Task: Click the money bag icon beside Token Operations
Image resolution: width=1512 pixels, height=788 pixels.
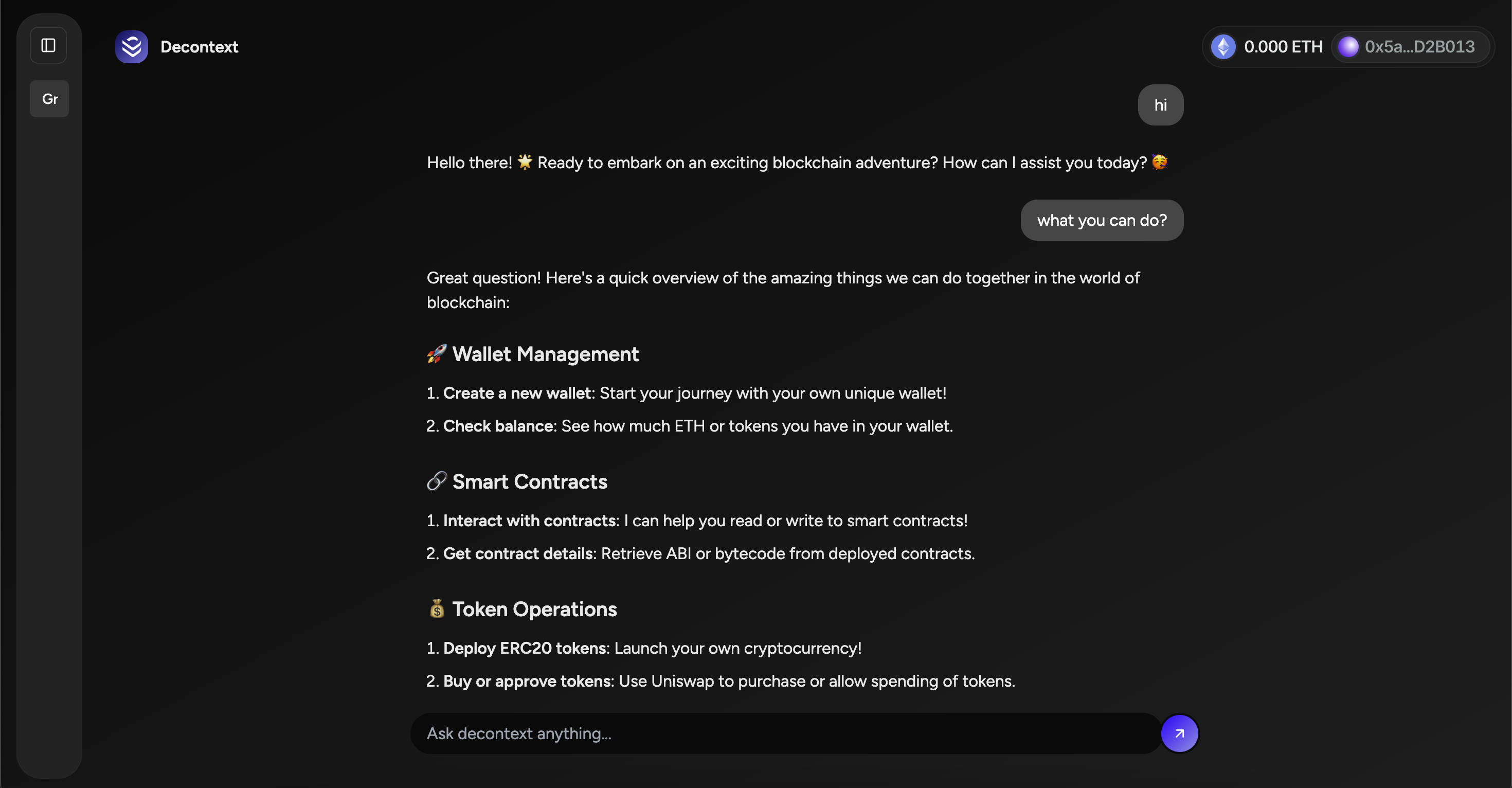Action: pyautogui.click(x=436, y=609)
